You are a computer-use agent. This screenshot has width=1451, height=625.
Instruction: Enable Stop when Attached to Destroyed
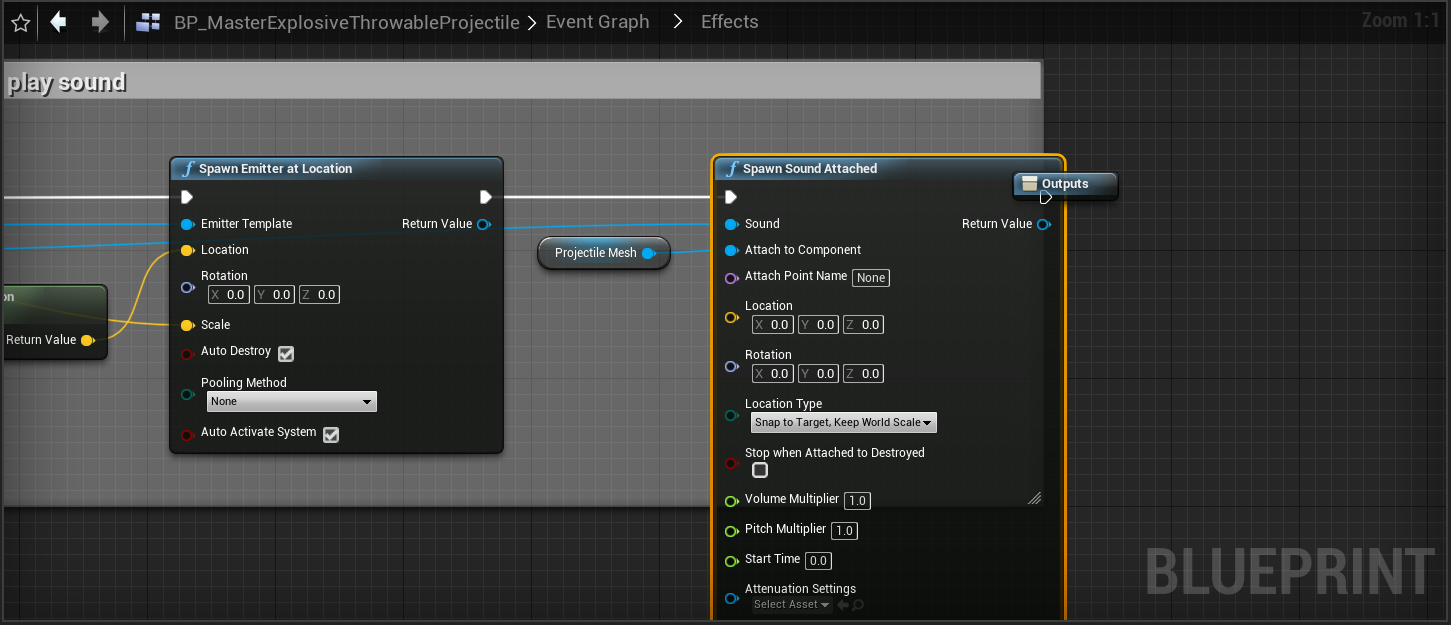click(x=760, y=470)
